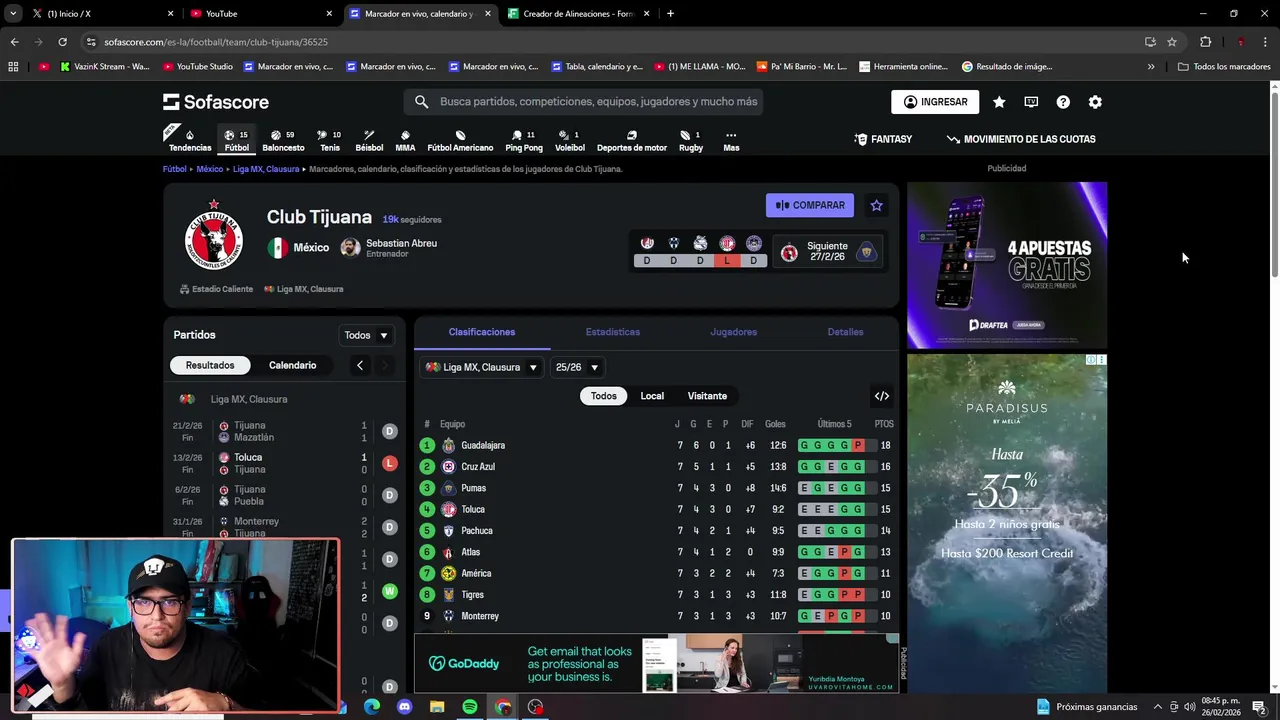Open Pachuca team in standings
The image size is (1280, 720).
coord(477,531)
